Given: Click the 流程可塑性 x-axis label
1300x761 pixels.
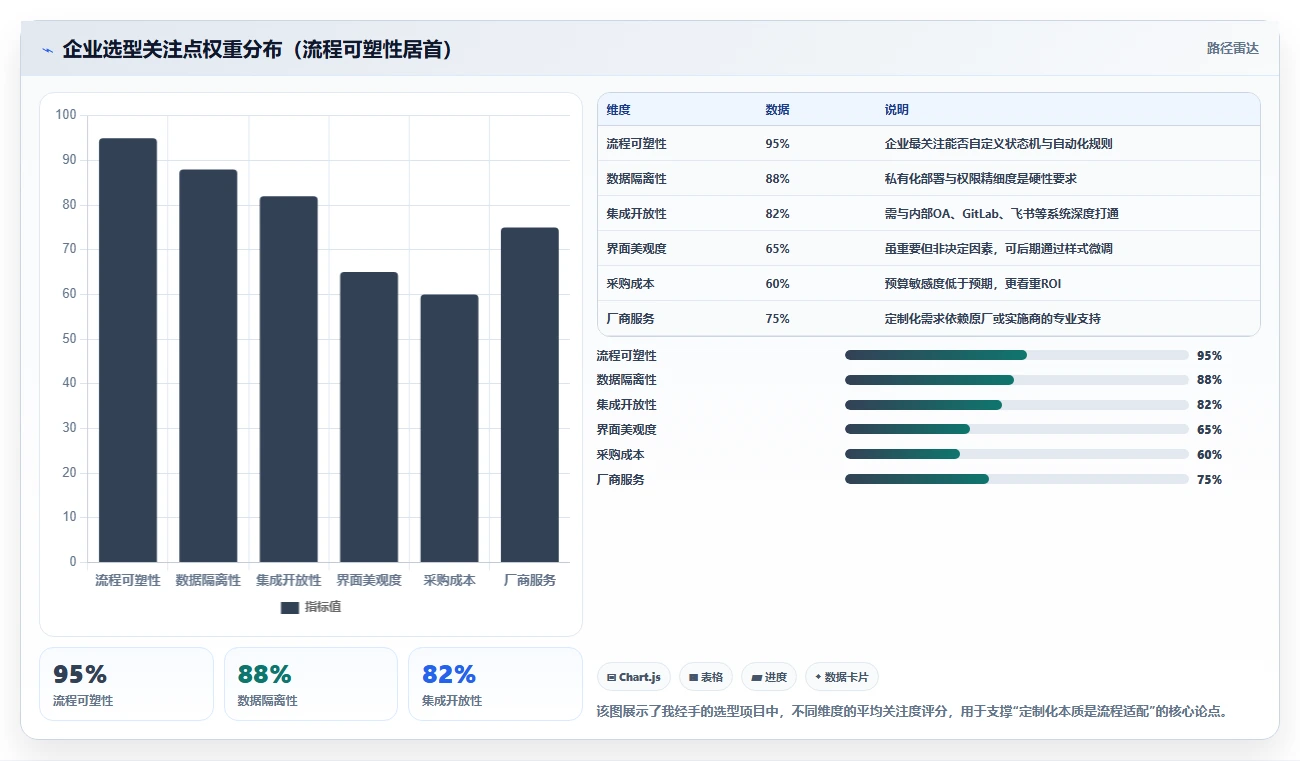Looking at the screenshot, I should pos(128,580).
